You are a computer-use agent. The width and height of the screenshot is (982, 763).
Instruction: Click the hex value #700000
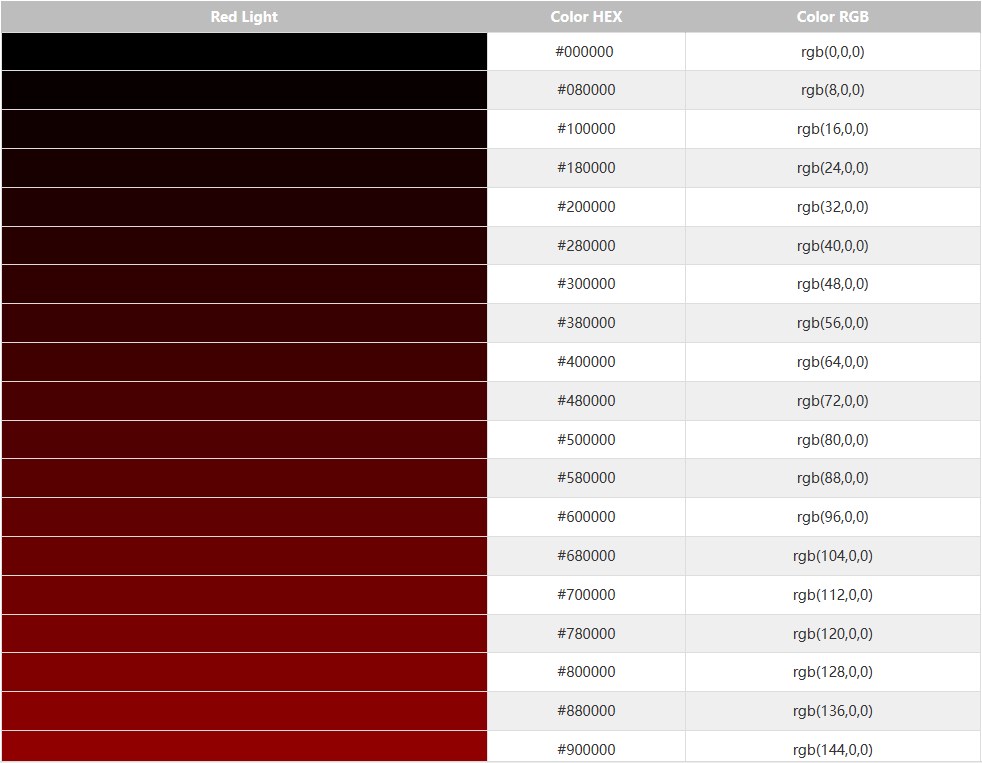(x=586, y=594)
